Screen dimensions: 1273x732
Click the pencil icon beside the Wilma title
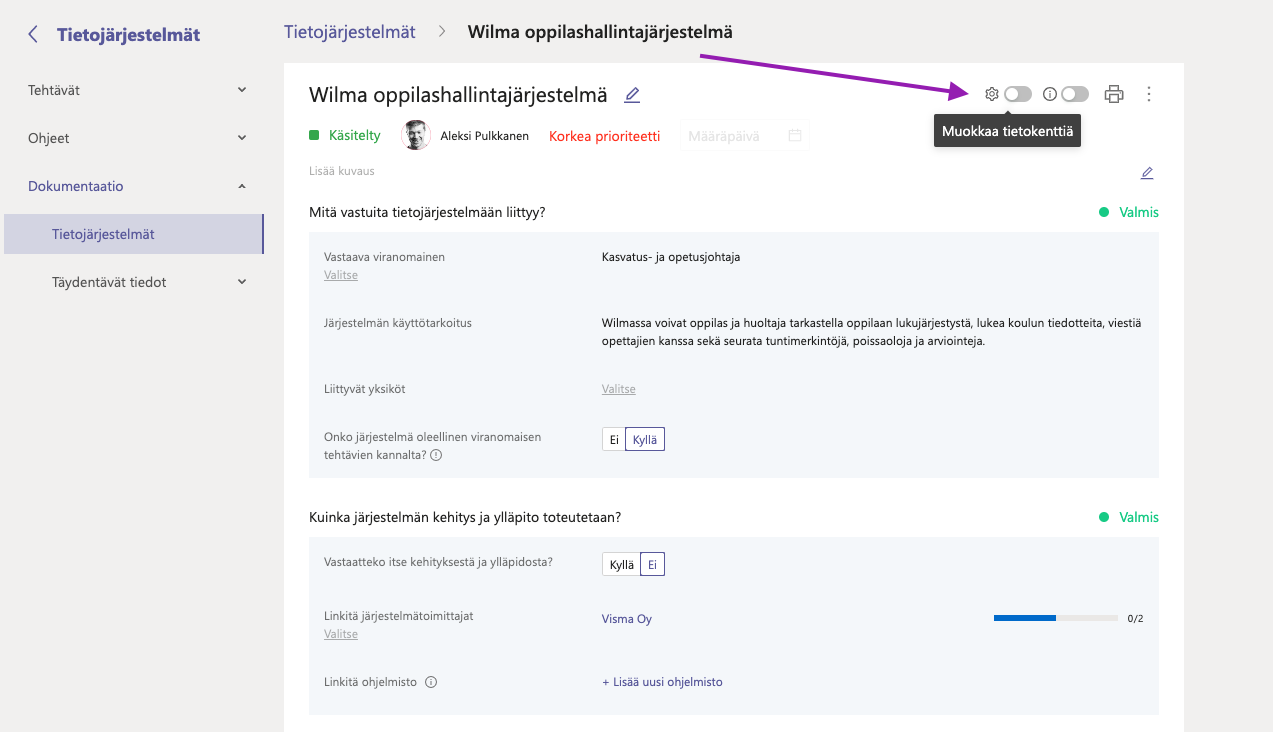[x=632, y=95]
